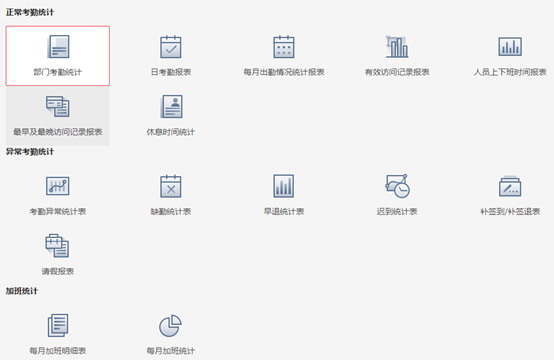The height and width of the screenshot is (360, 554).
Task: Open the 缺勤统计表 calendar-X icon
Action: [171, 186]
